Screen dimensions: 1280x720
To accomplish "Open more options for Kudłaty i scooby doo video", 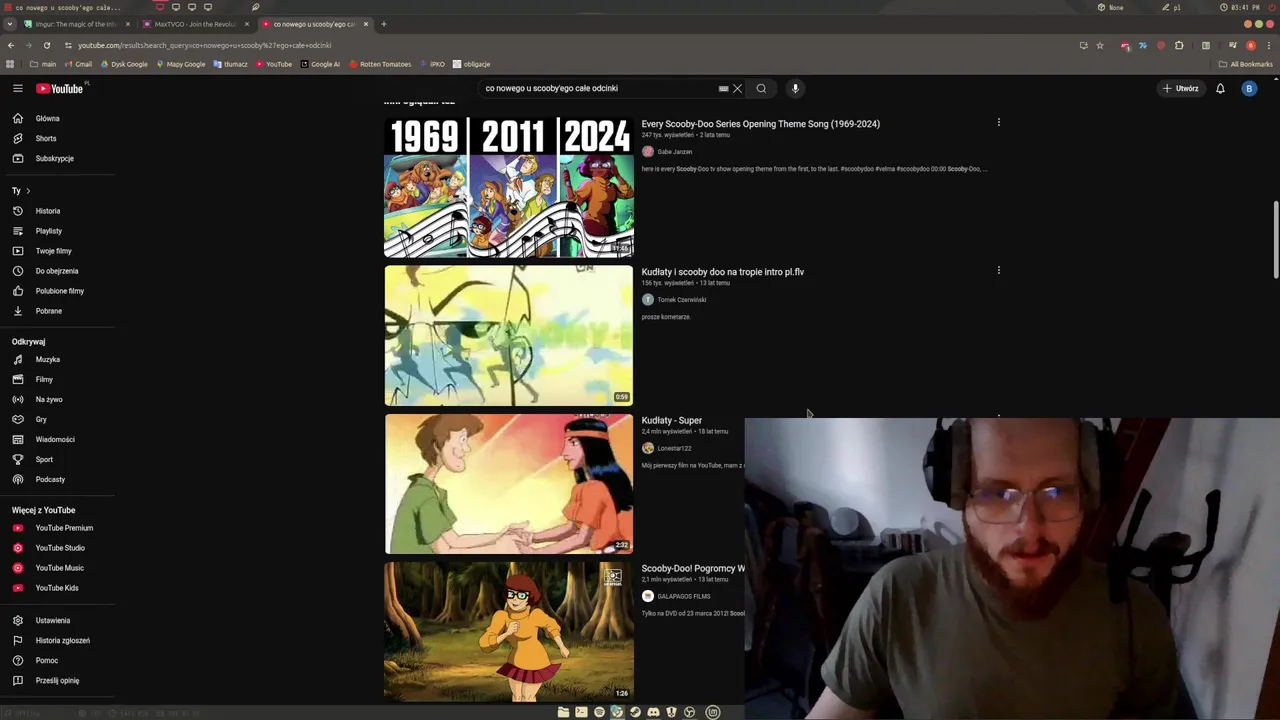I will [x=998, y=270].
